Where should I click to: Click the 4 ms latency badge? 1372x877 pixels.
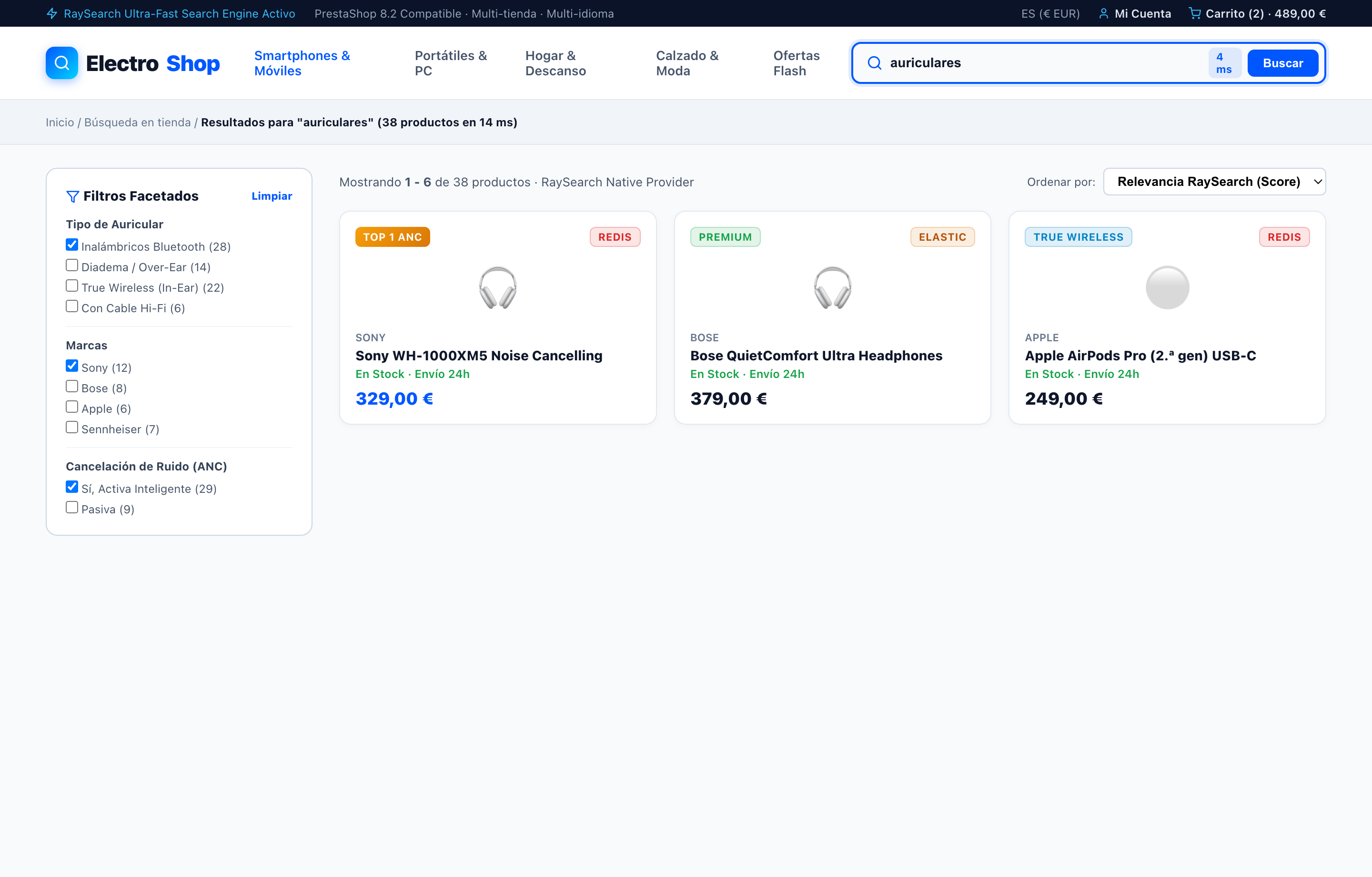[1224, 63]
